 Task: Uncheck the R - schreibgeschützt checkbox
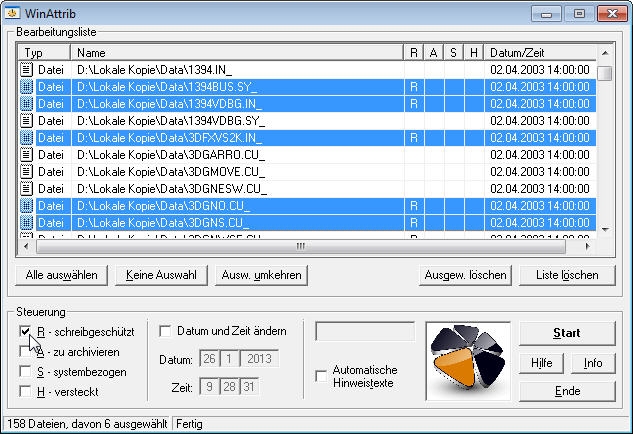click(x=26, y=331)
